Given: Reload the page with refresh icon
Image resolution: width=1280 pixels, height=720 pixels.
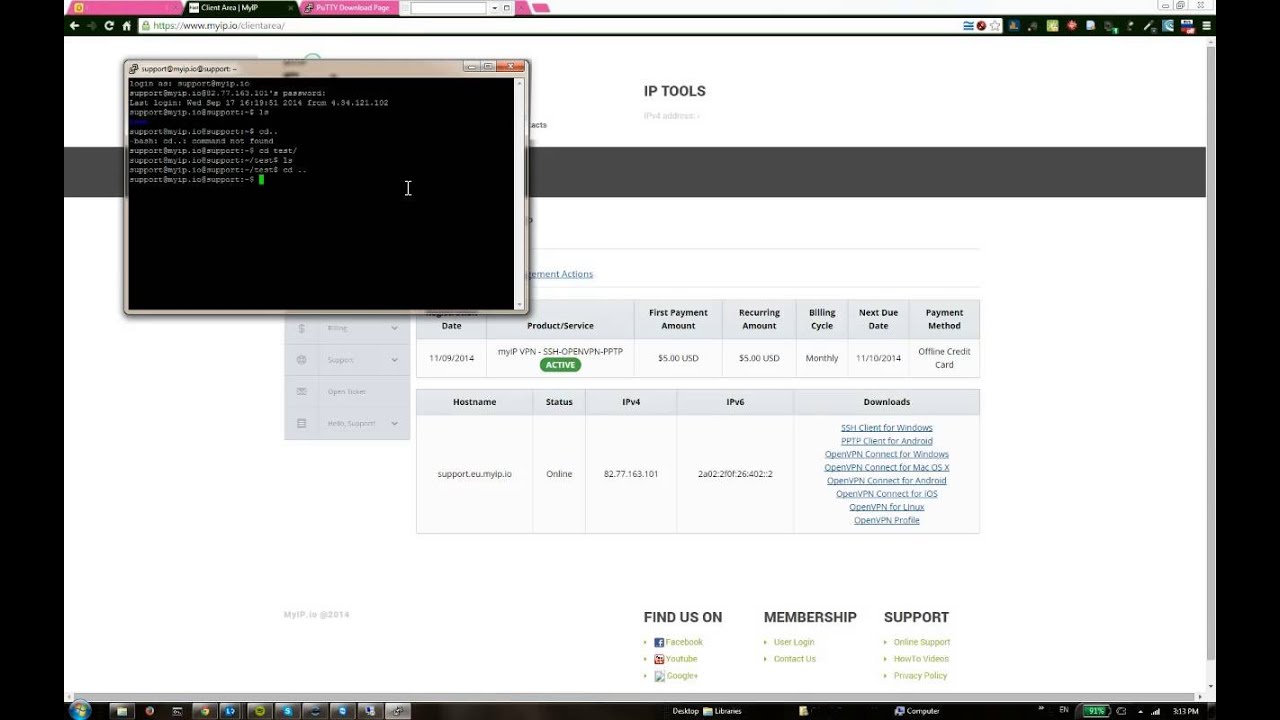Looking at the screenshot, I should click(108, 25).
